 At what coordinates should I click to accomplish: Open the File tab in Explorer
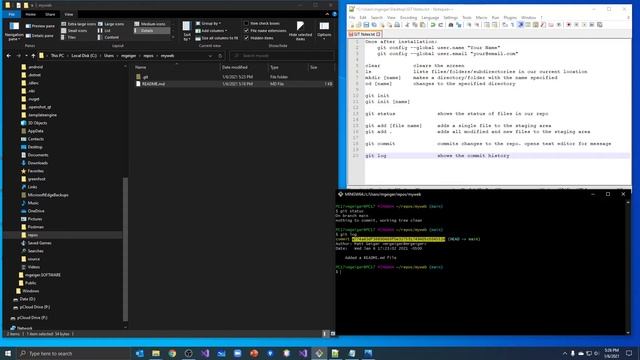(x=12, y=14)
